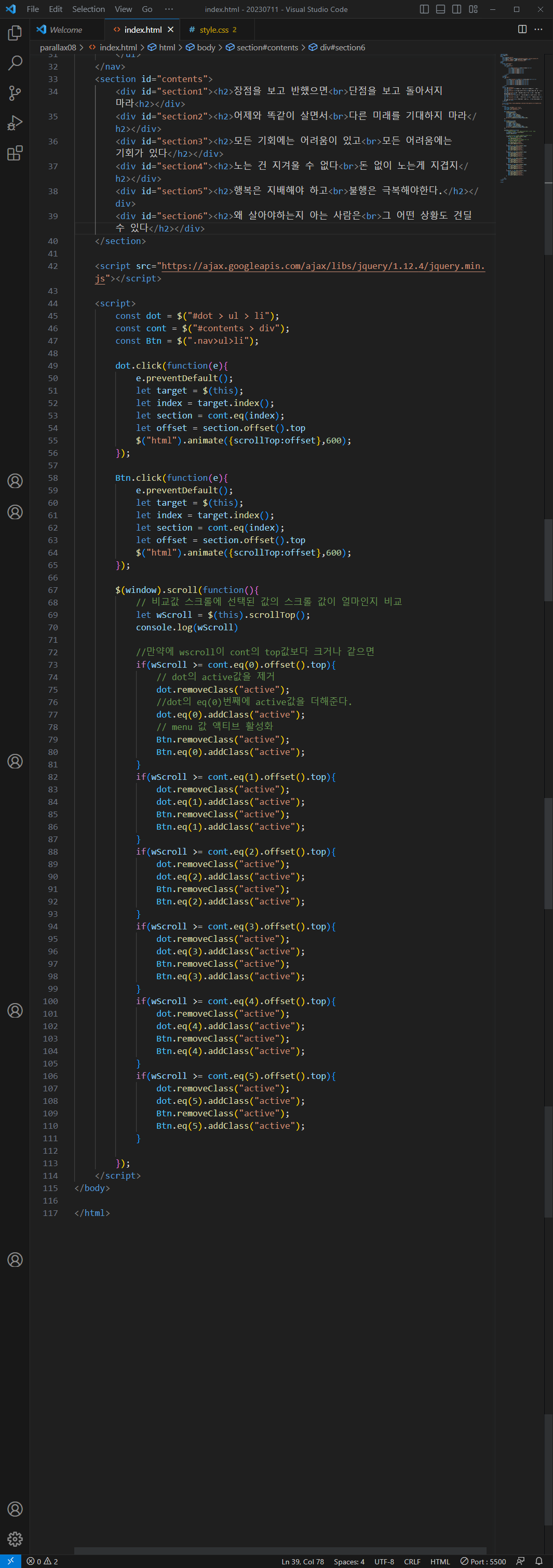Viewport: 553px width, 1568px height.
Task: Open the Run and Debug view
Action: click(x=15, y=123)
